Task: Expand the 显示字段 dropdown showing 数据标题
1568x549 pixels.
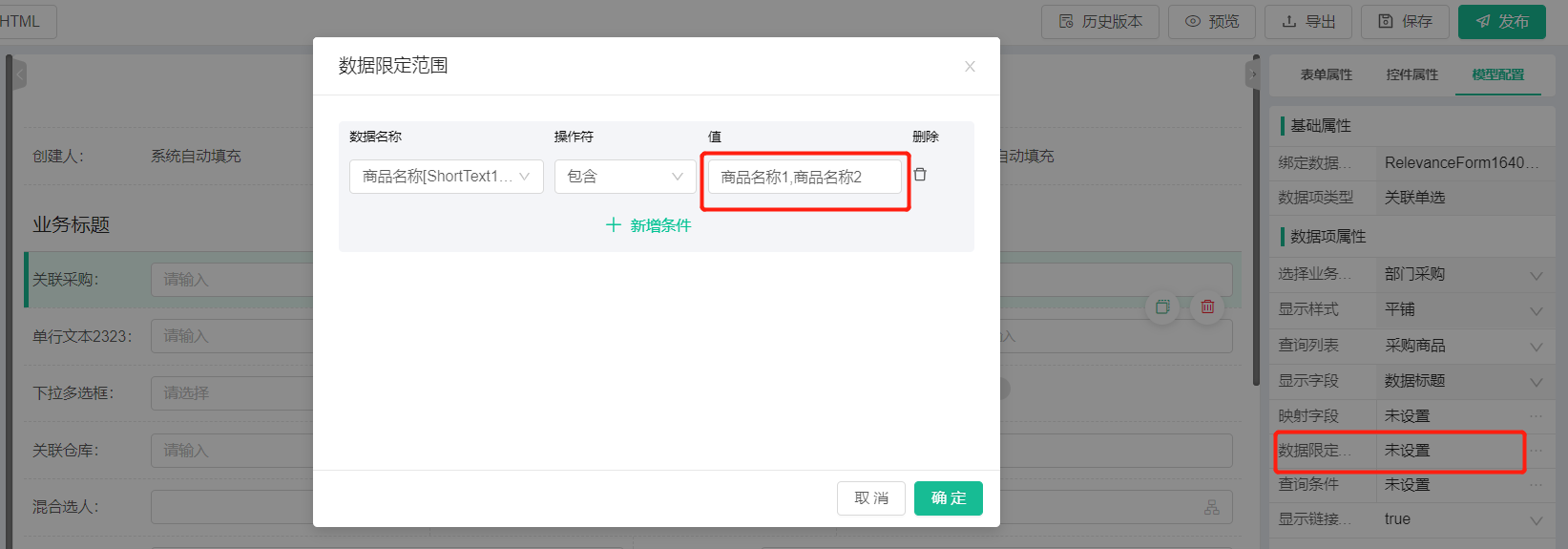Action: coord(1464,381)
